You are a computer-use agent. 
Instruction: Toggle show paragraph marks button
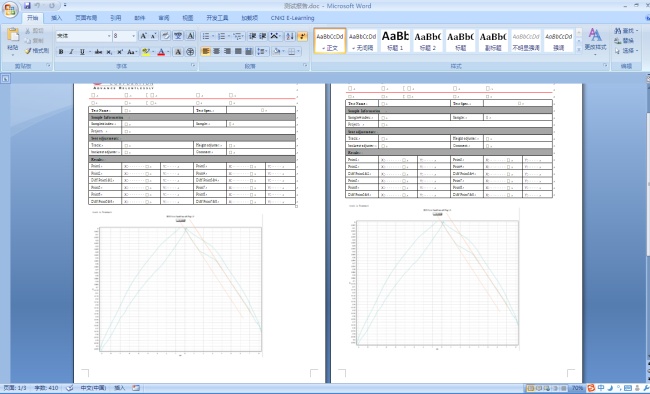tap(302, 36)
